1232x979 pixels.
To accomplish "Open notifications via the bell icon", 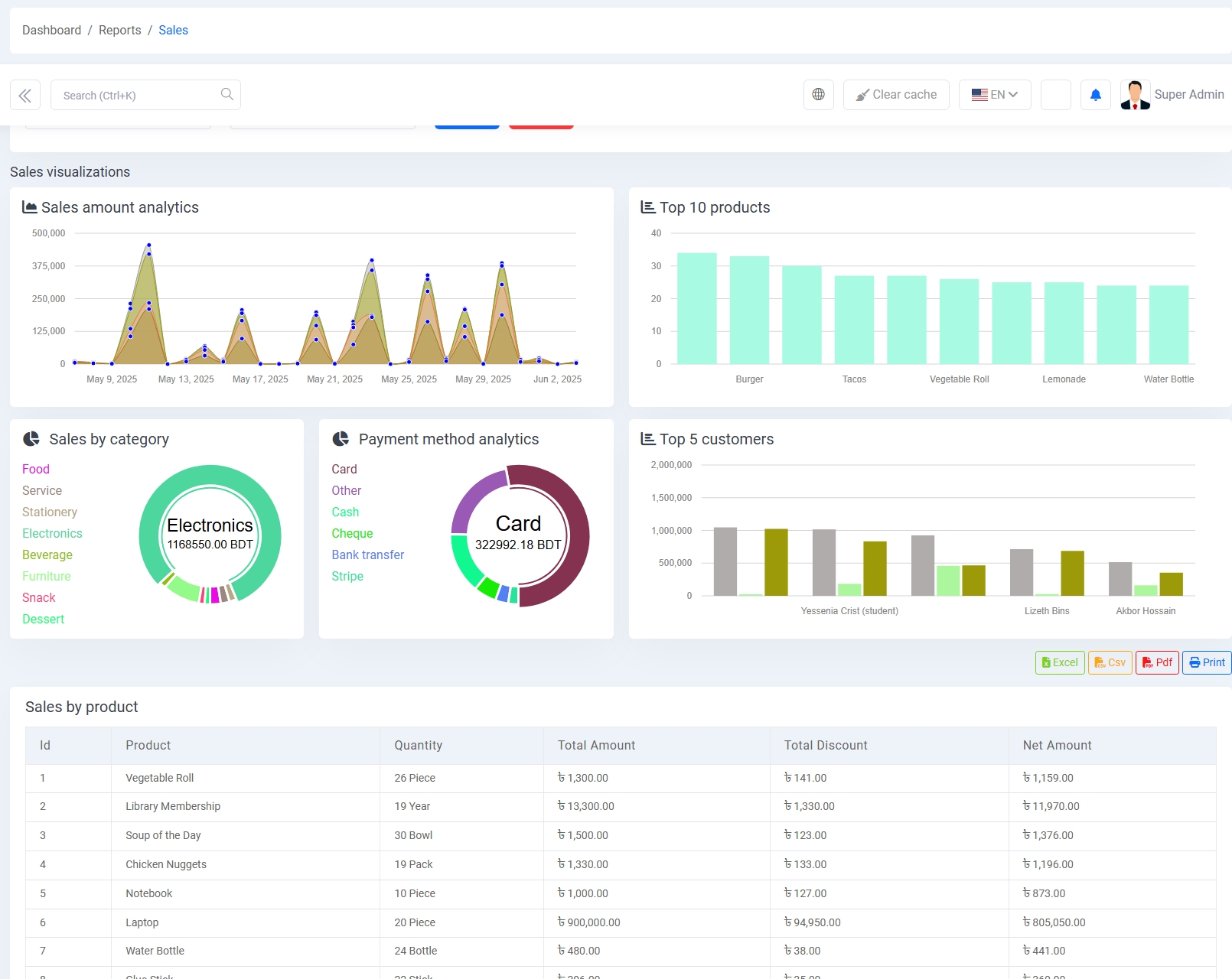I will pos(1095,95).
